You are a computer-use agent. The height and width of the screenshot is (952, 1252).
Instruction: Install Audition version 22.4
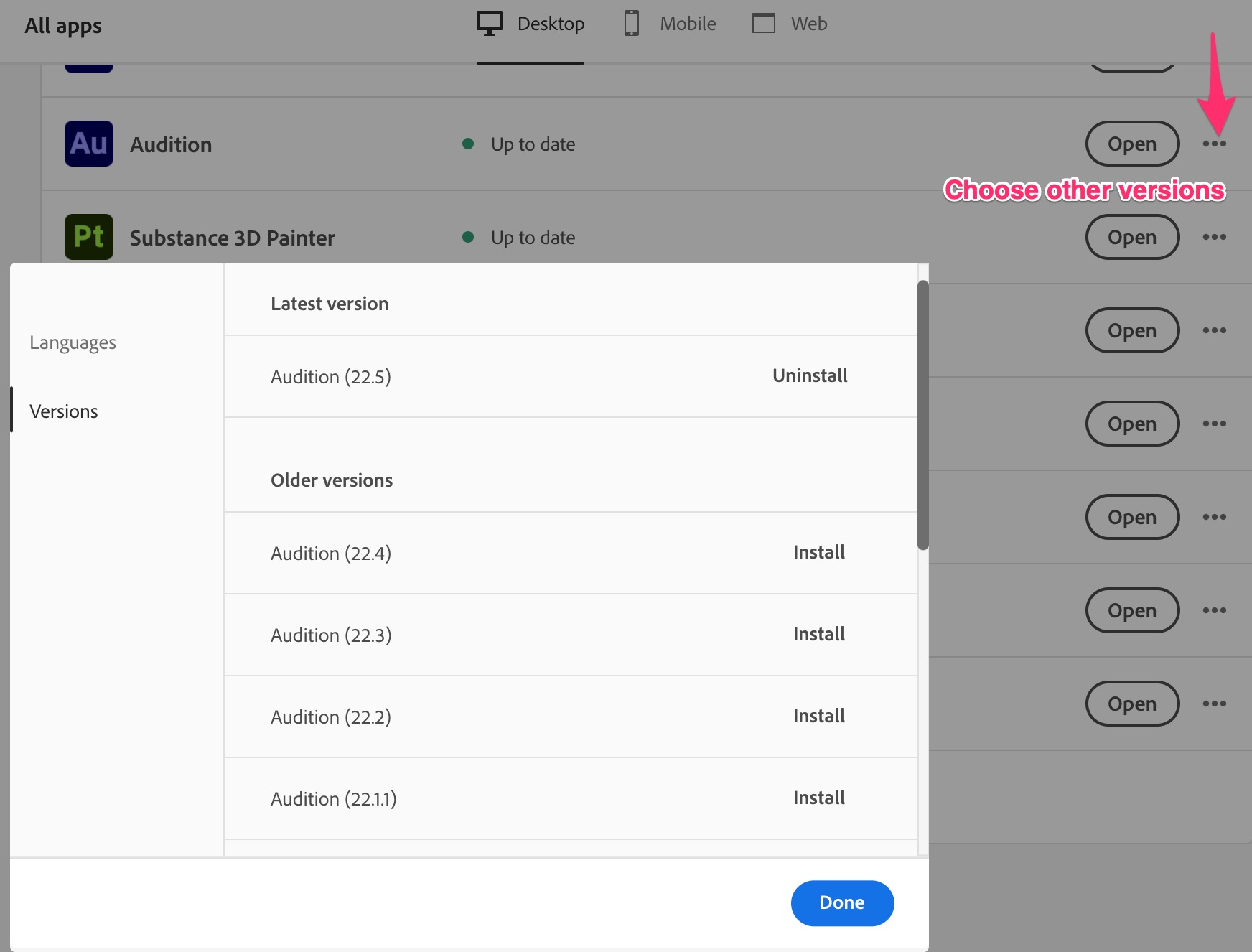point(818,552)
